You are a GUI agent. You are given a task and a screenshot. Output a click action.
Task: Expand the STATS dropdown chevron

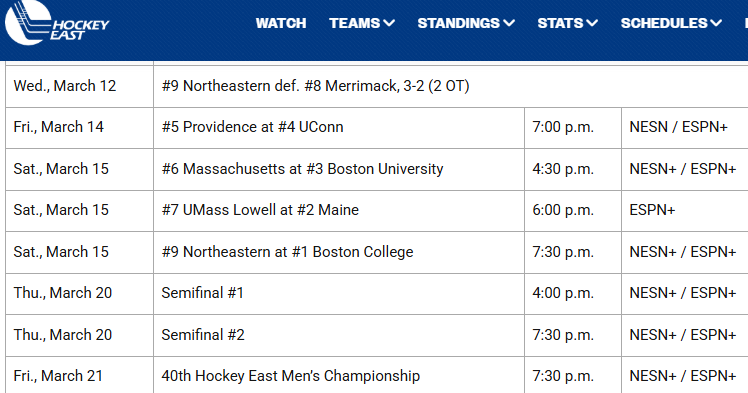tap(592, 23)
